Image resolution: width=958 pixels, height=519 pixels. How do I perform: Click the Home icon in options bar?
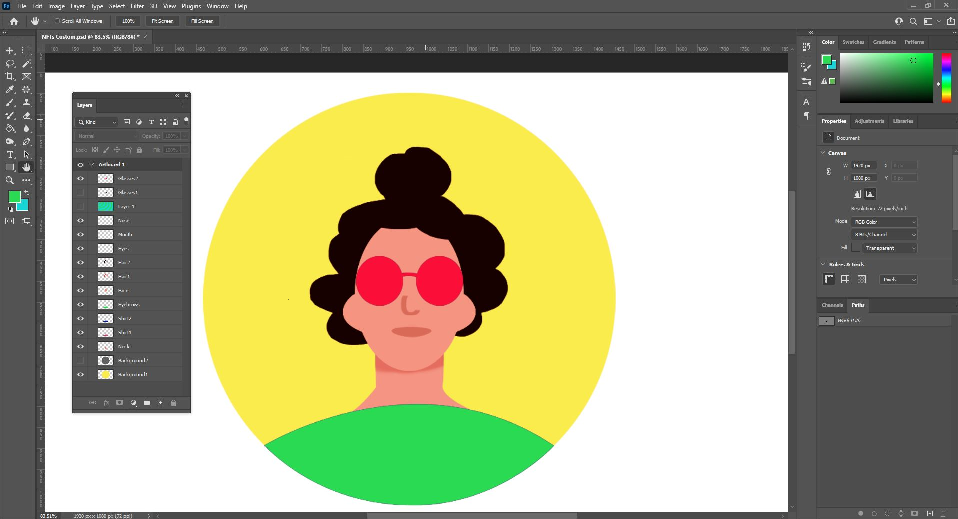click(x=13, y=21)
